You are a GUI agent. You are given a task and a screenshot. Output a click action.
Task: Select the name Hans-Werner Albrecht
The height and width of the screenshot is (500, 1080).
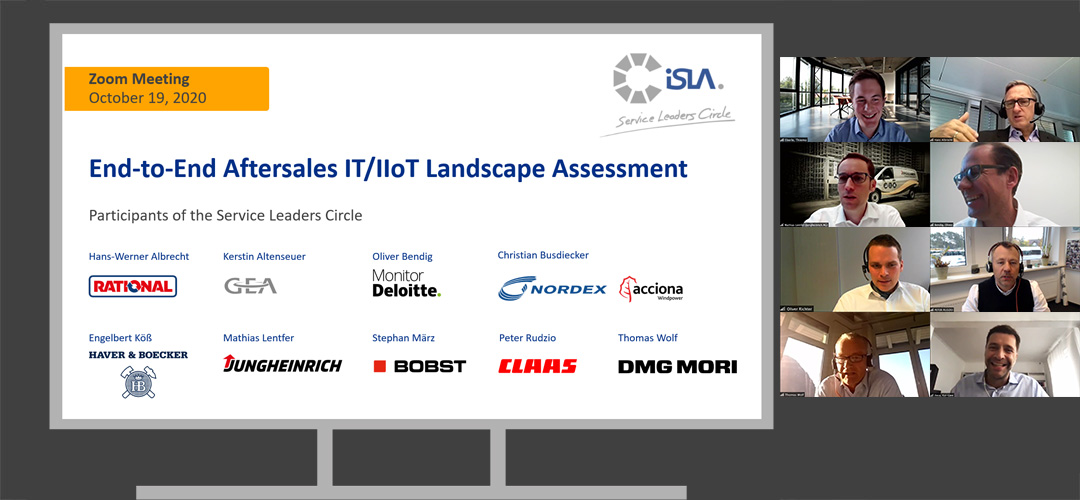pos(138,256)
